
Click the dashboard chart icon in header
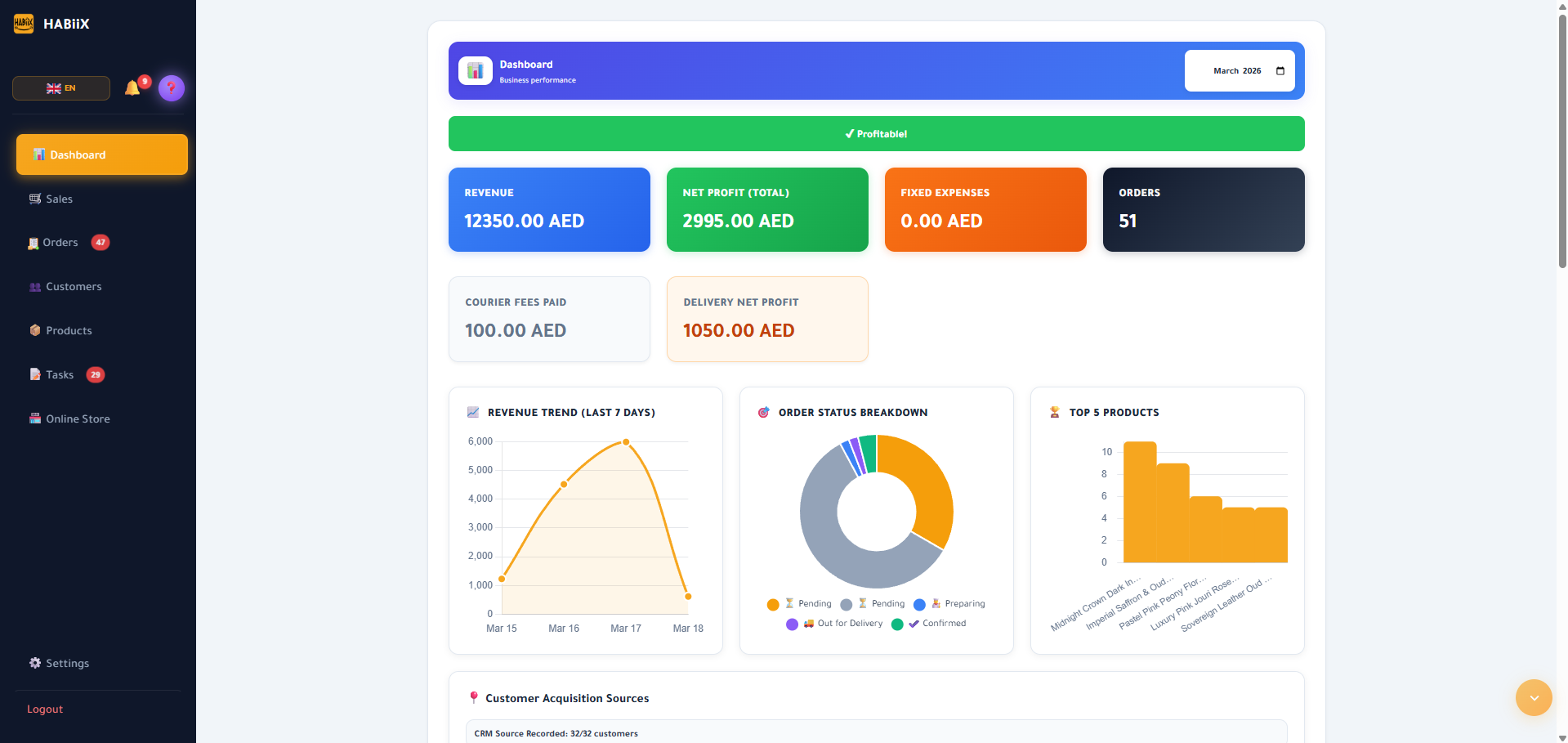476,71
